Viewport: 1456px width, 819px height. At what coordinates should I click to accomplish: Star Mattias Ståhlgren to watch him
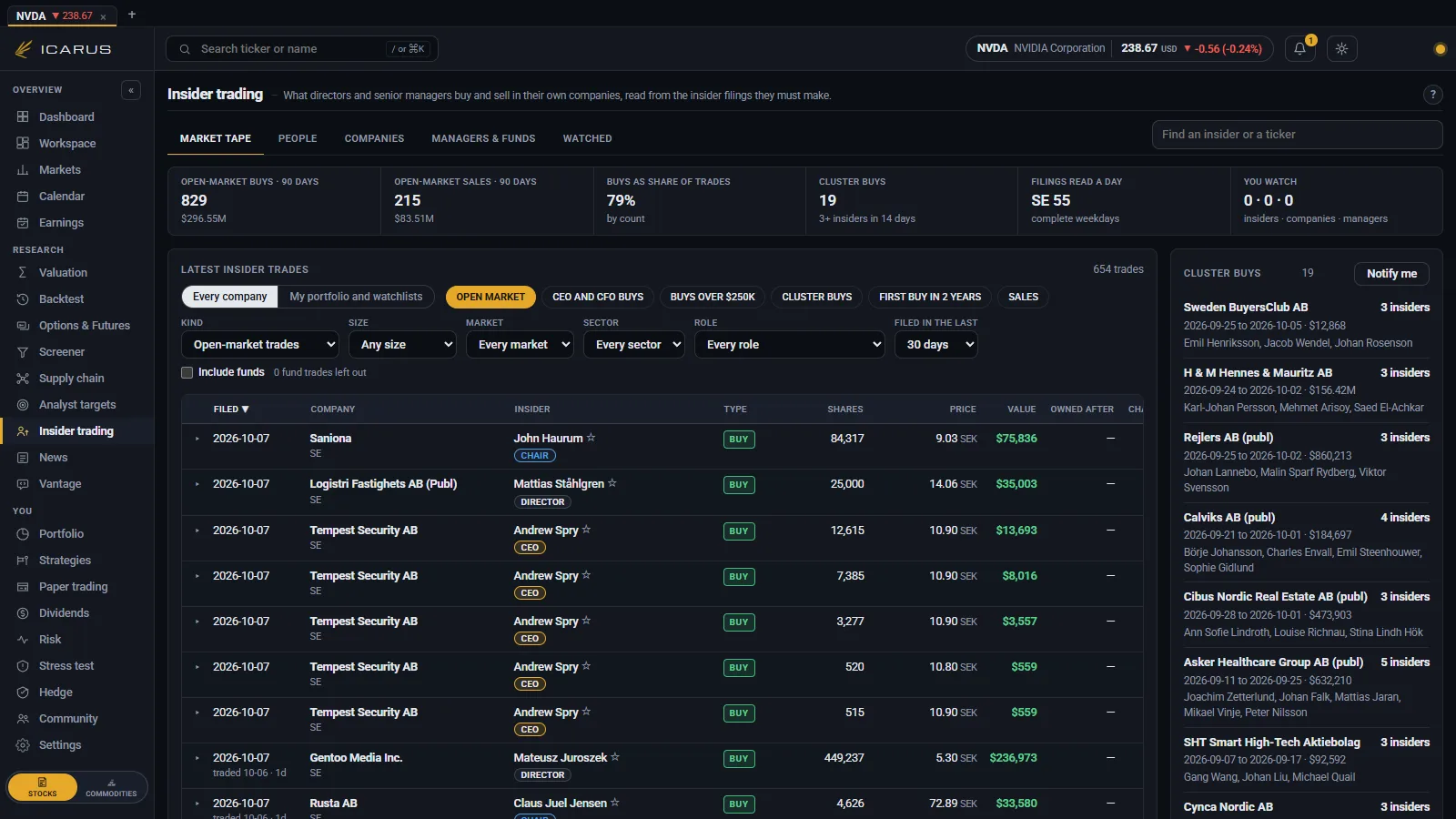point(612,483)
